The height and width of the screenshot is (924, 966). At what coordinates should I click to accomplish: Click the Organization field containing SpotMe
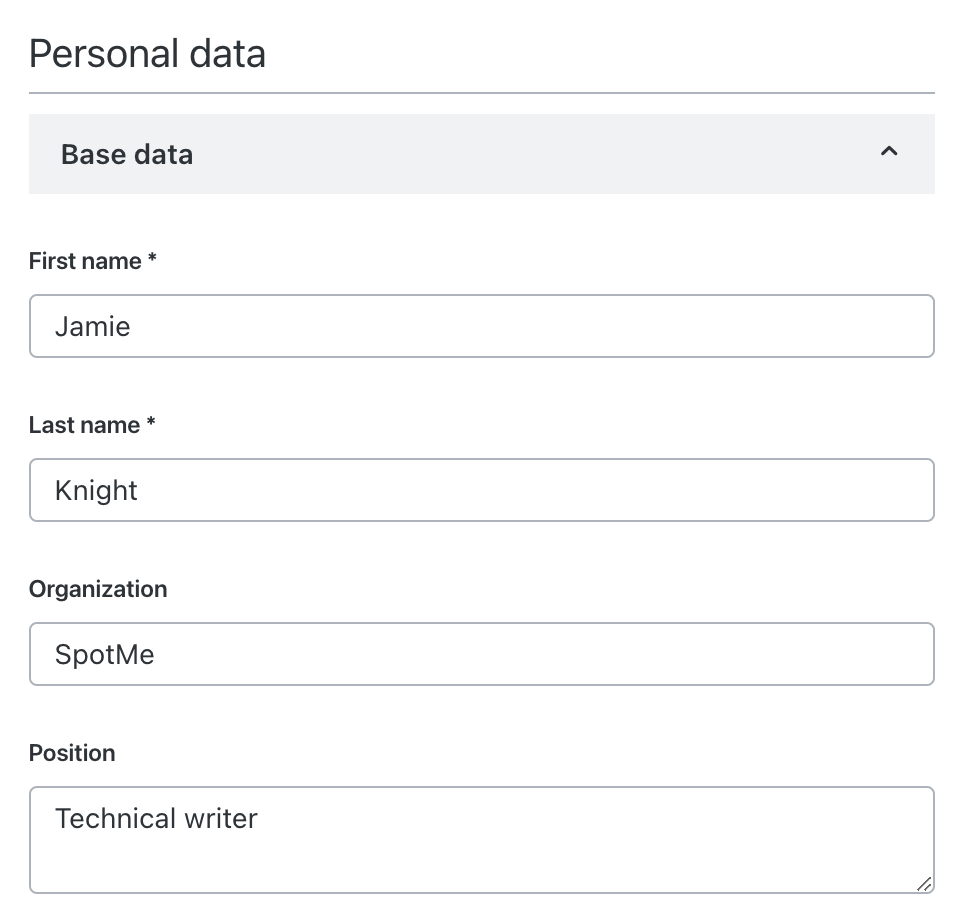point(482,654)
